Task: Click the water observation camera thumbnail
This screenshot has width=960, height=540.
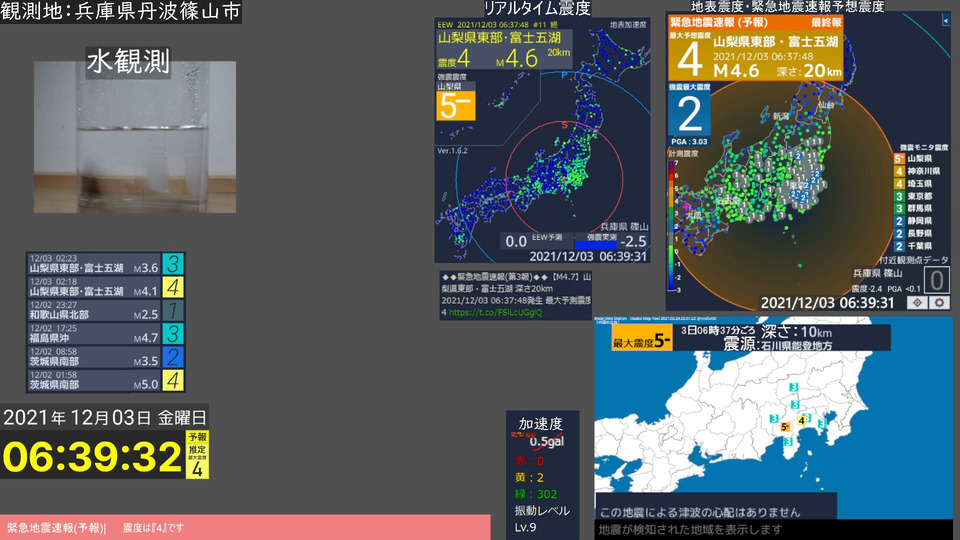Action: pos(135,137)
